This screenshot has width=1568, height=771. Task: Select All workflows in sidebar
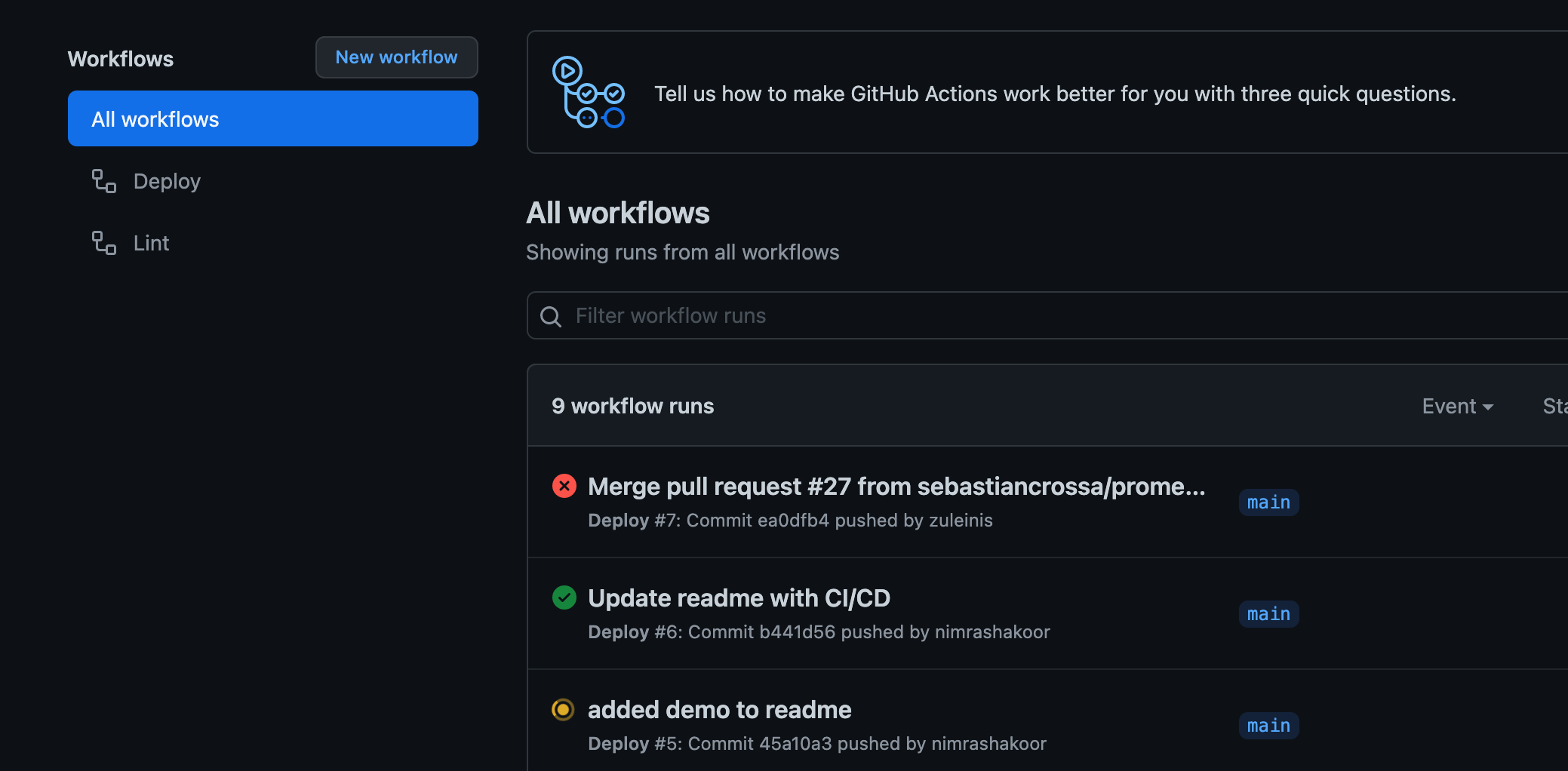(272, 118)
